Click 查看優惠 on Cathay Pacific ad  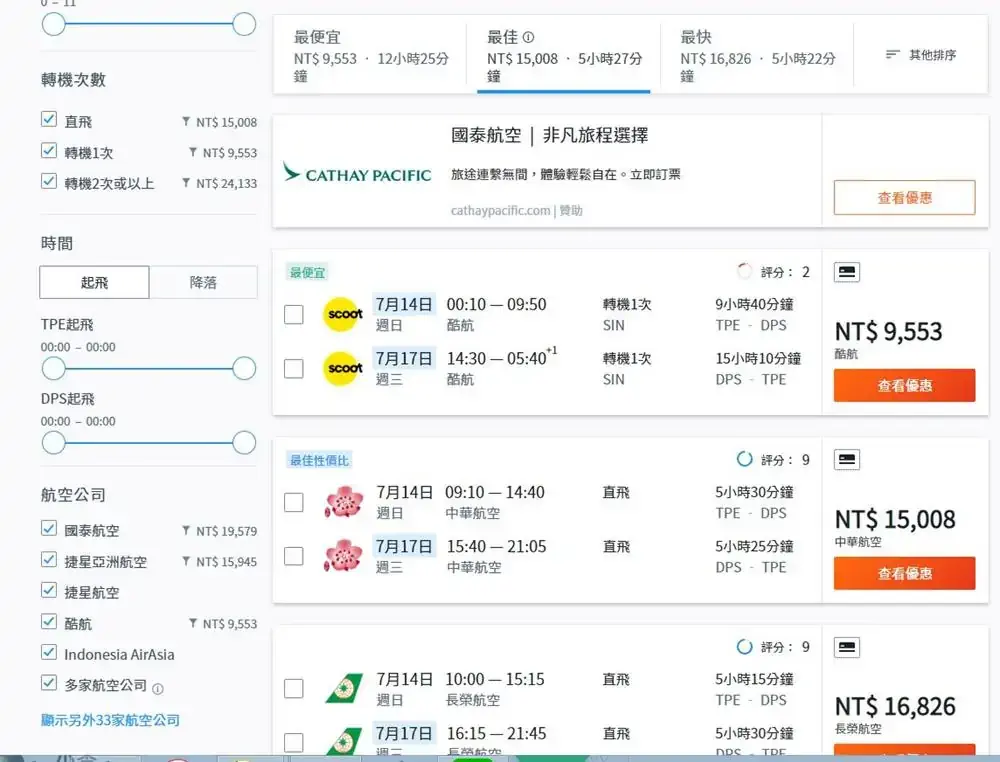click(904, 198)
